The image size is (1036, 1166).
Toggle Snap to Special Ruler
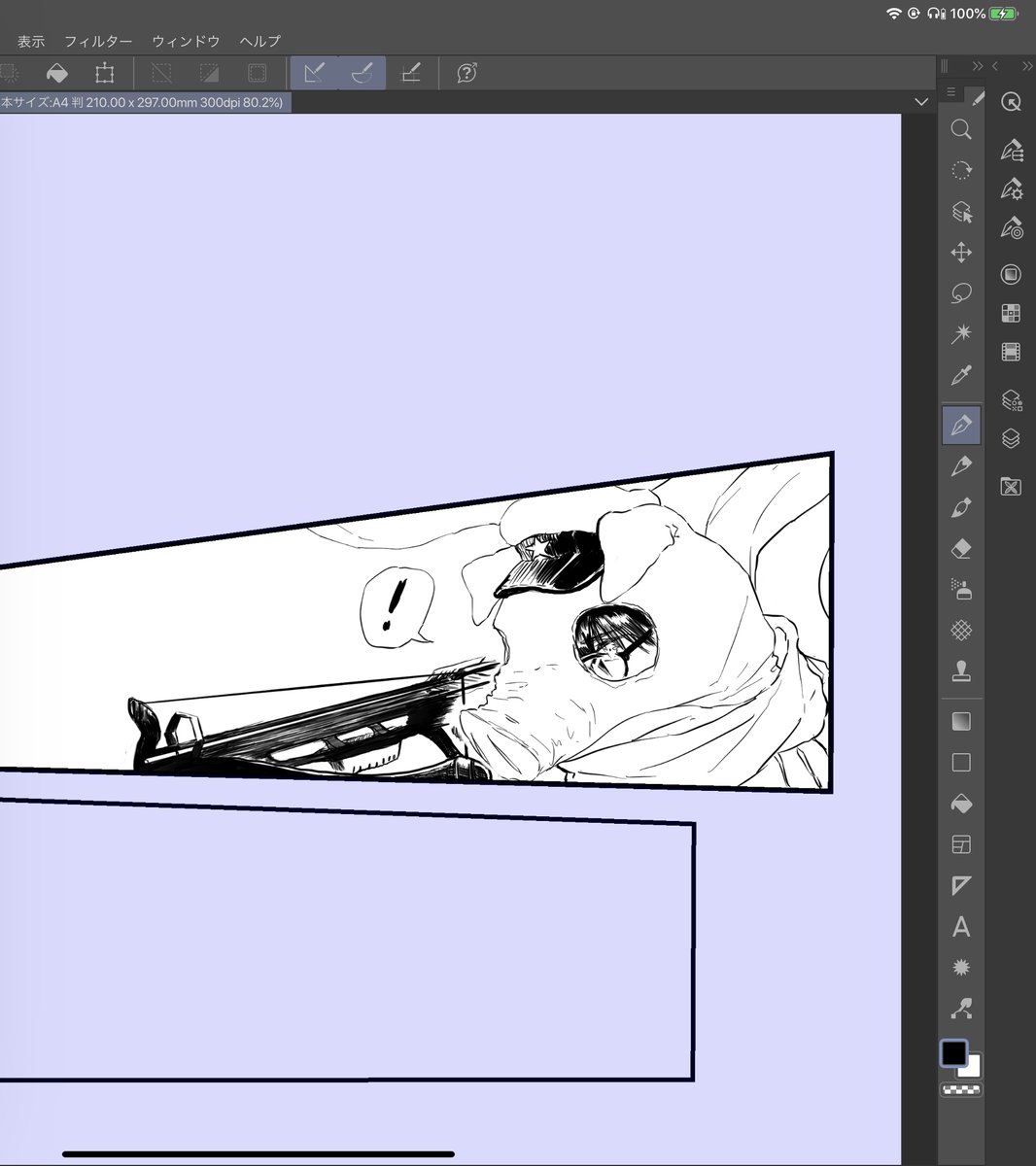363,73
